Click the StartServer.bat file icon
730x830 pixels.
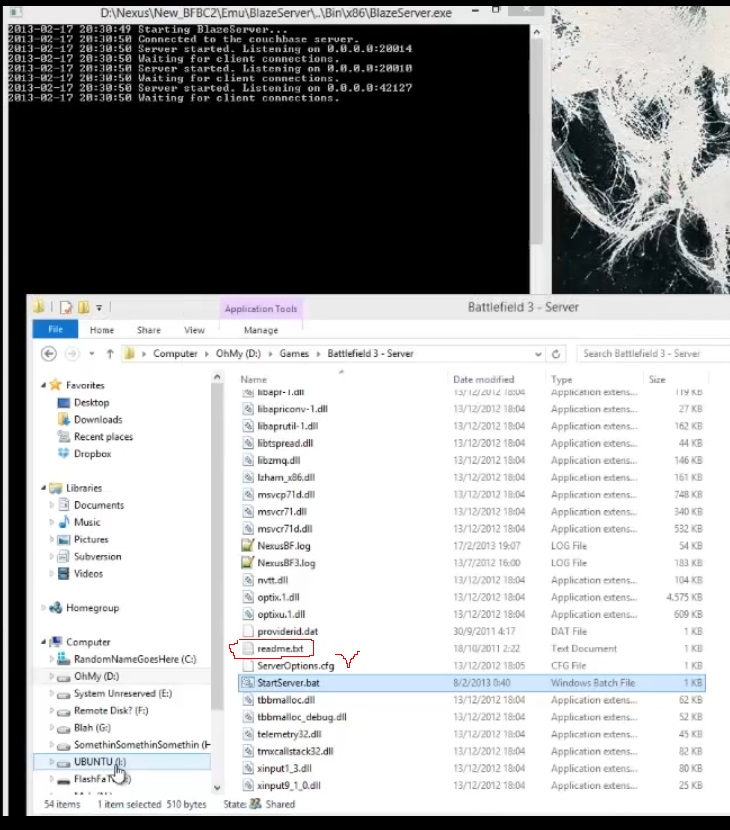point(247,683)
